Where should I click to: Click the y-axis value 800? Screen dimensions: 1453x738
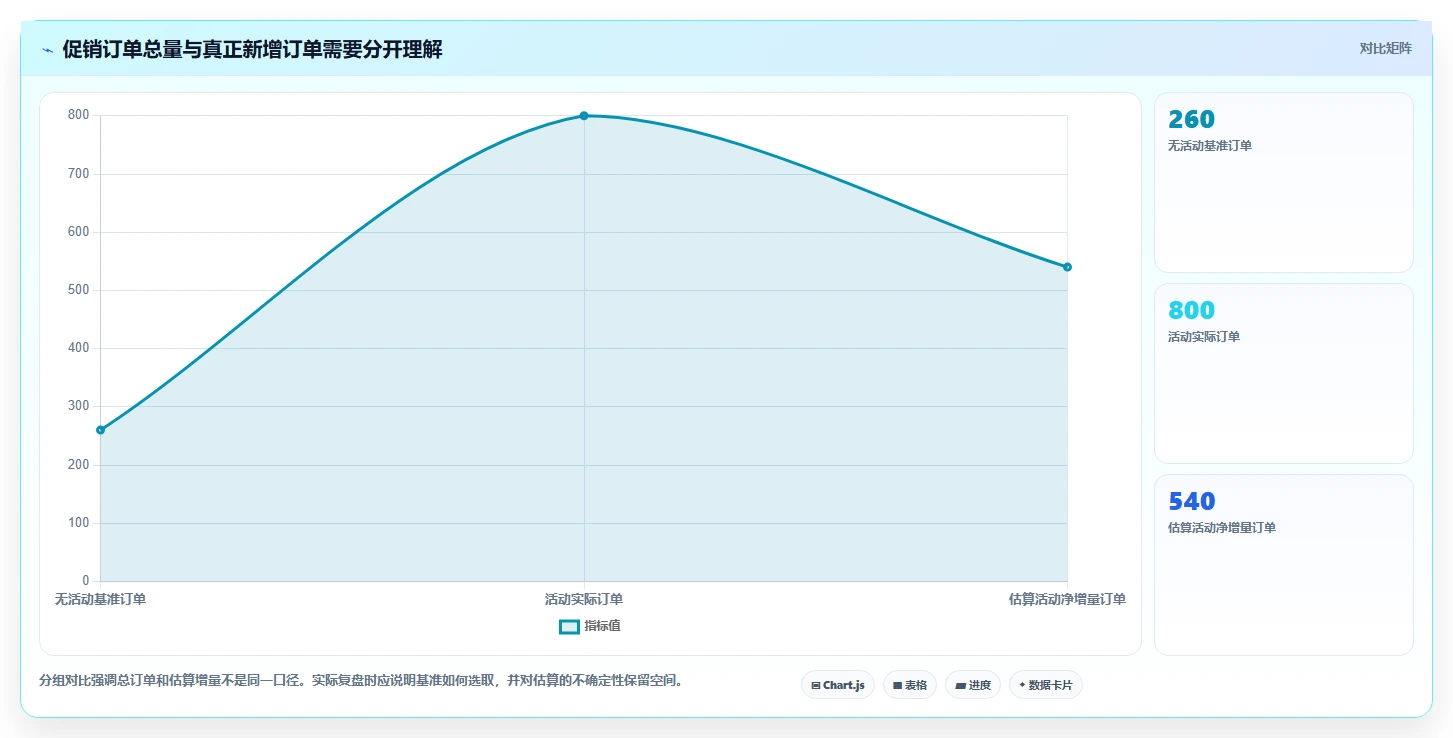[x=79, y=116]
